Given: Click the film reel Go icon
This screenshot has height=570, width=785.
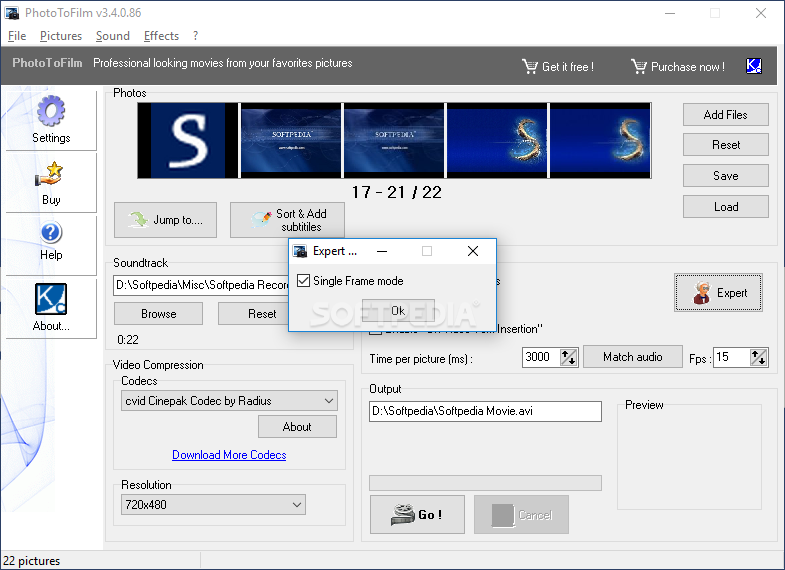Looking at the screenshot, I should point(403,514).
